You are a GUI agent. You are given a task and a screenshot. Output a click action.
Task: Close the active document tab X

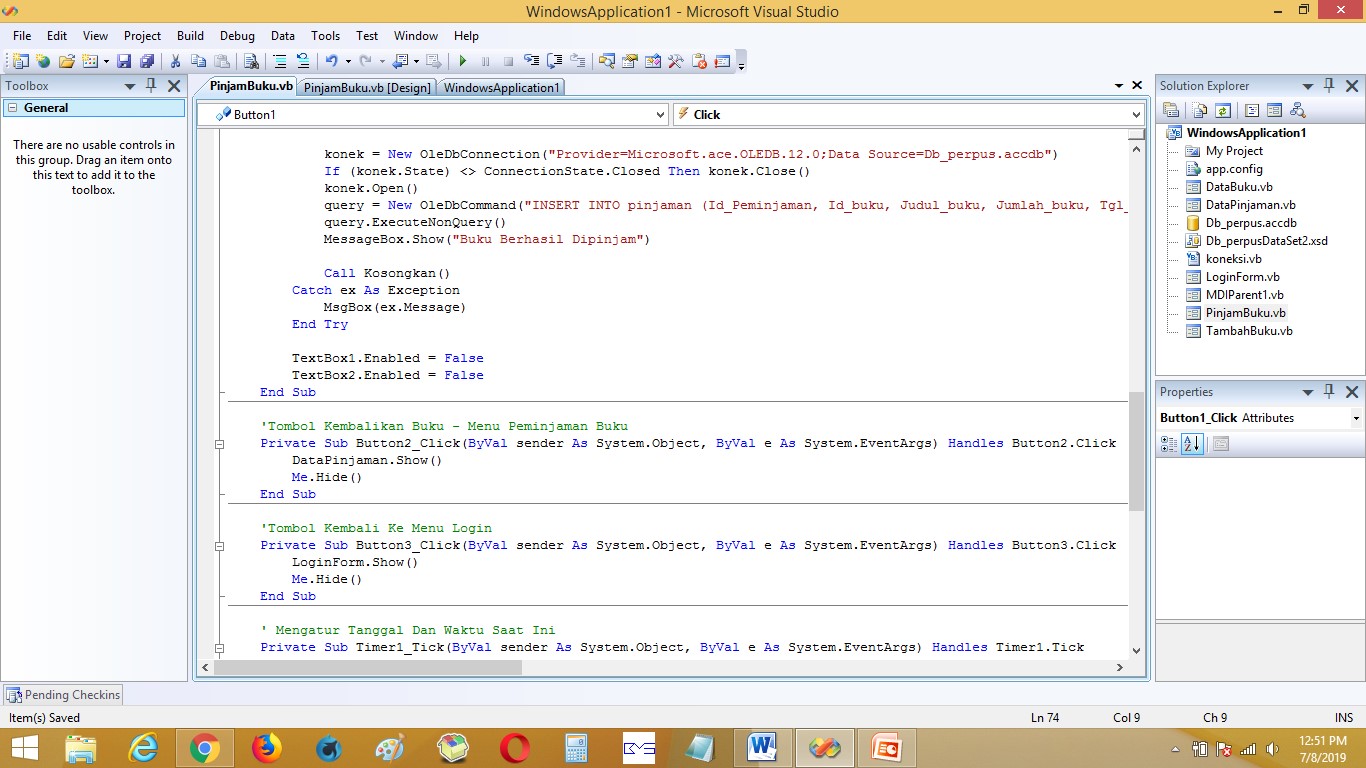coord(1137,86)
